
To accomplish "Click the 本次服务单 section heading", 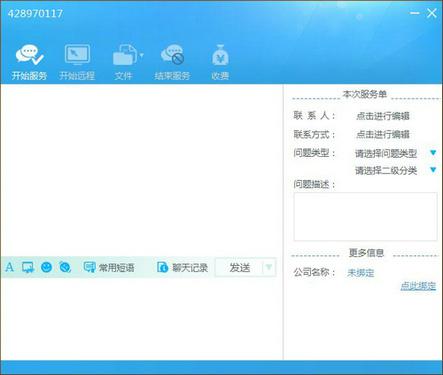I will (x=365, y=94).
